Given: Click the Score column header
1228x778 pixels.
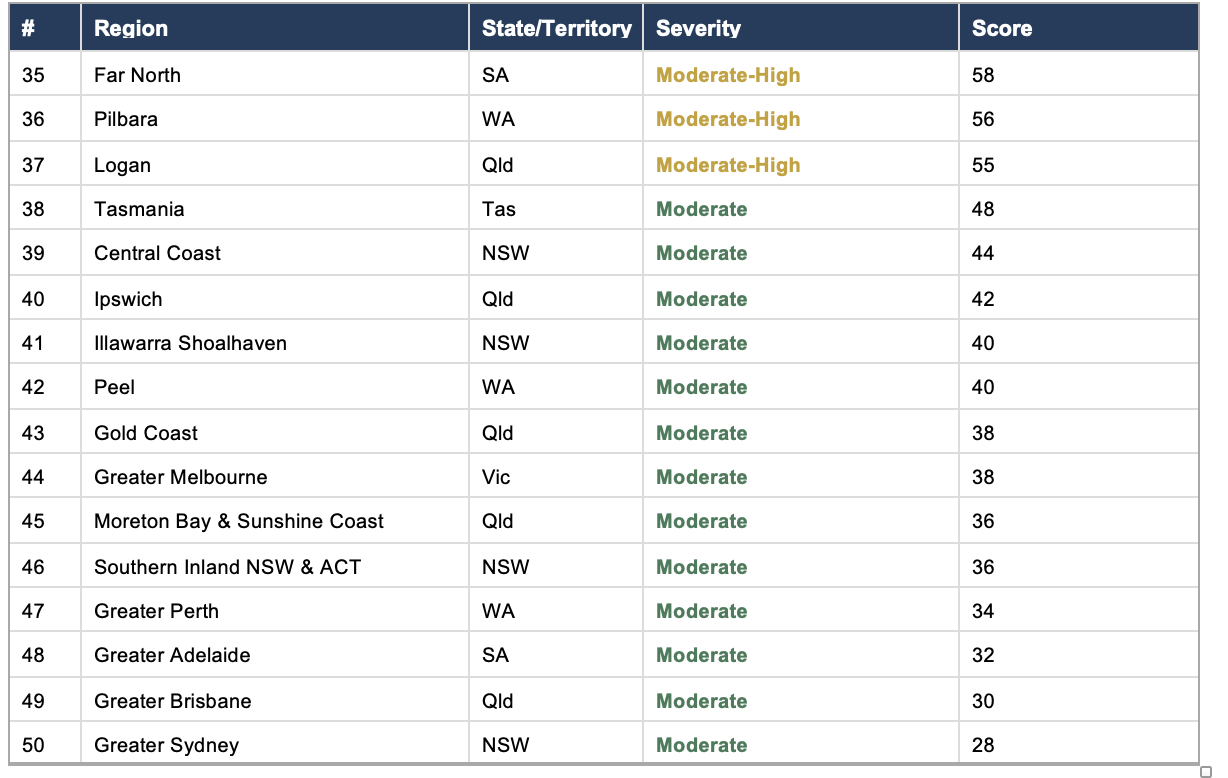Looking at the screenshot, I should point(1079,28).
